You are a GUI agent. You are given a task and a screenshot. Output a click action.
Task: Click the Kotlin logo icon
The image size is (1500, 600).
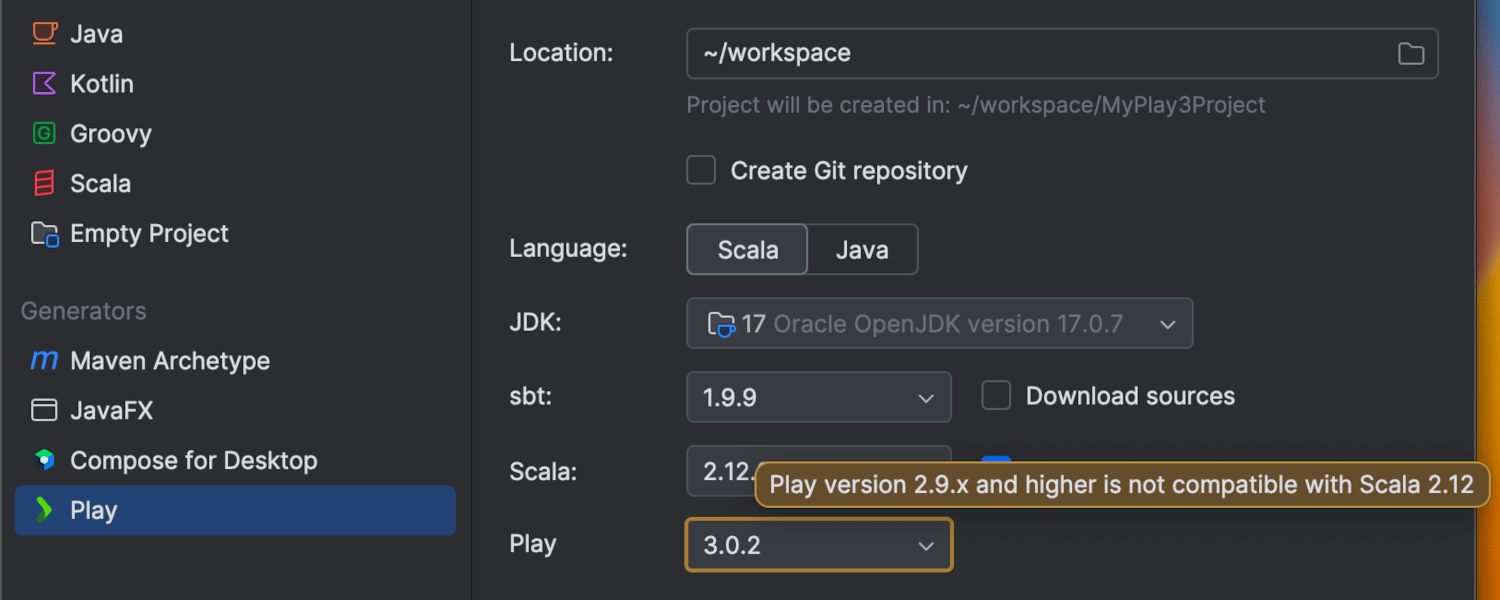44,83
